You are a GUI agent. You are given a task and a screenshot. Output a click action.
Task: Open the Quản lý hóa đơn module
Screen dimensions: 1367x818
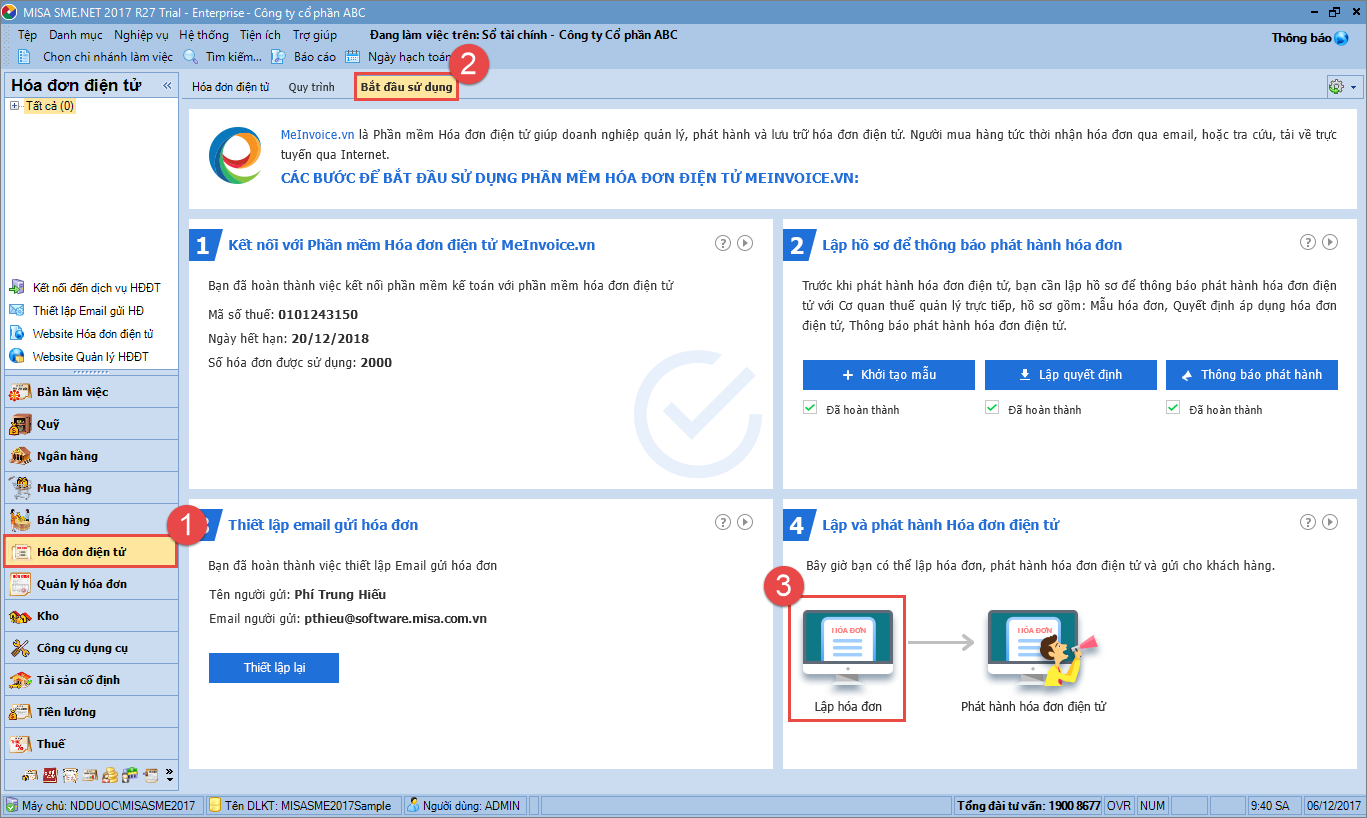click(x=92, y=584)
